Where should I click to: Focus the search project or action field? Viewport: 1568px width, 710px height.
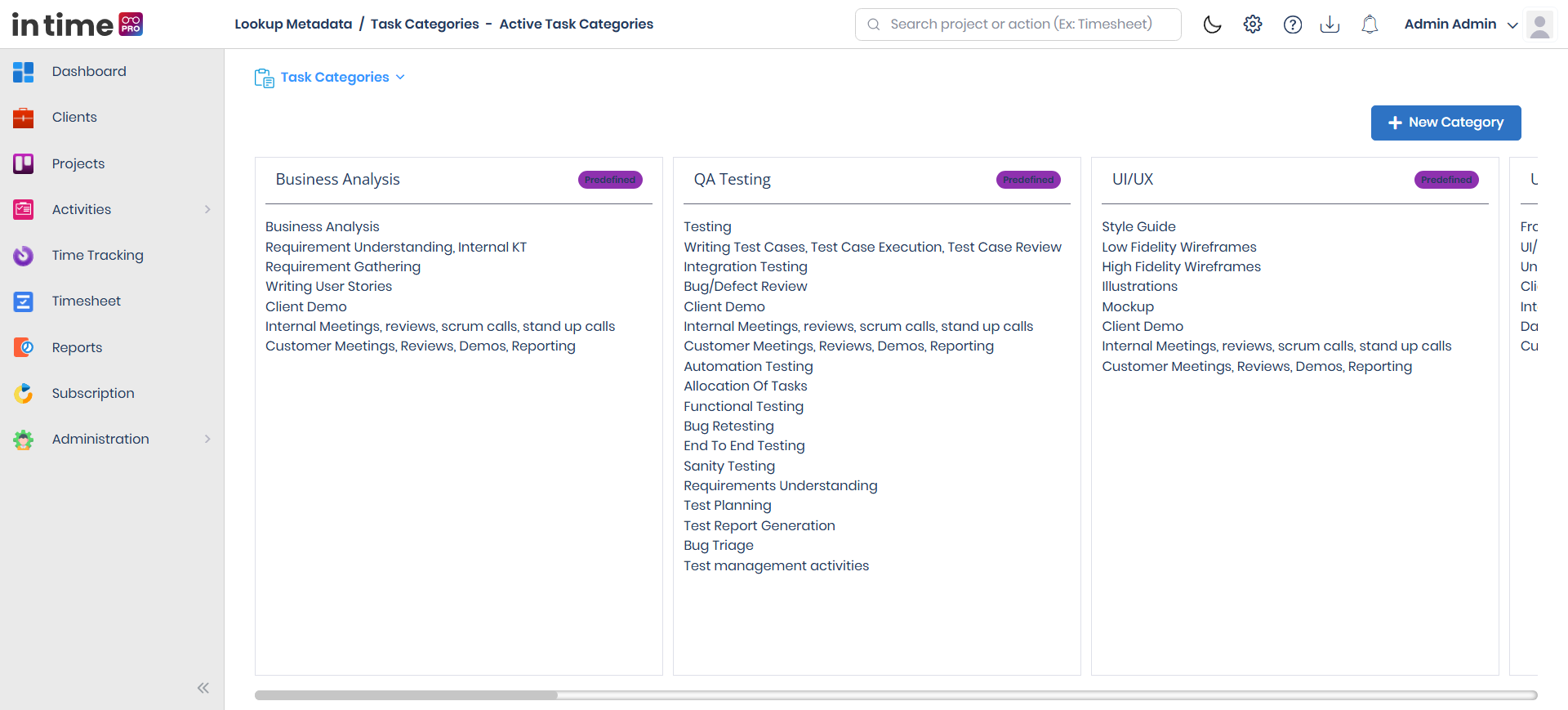[x=1018, y=25]
